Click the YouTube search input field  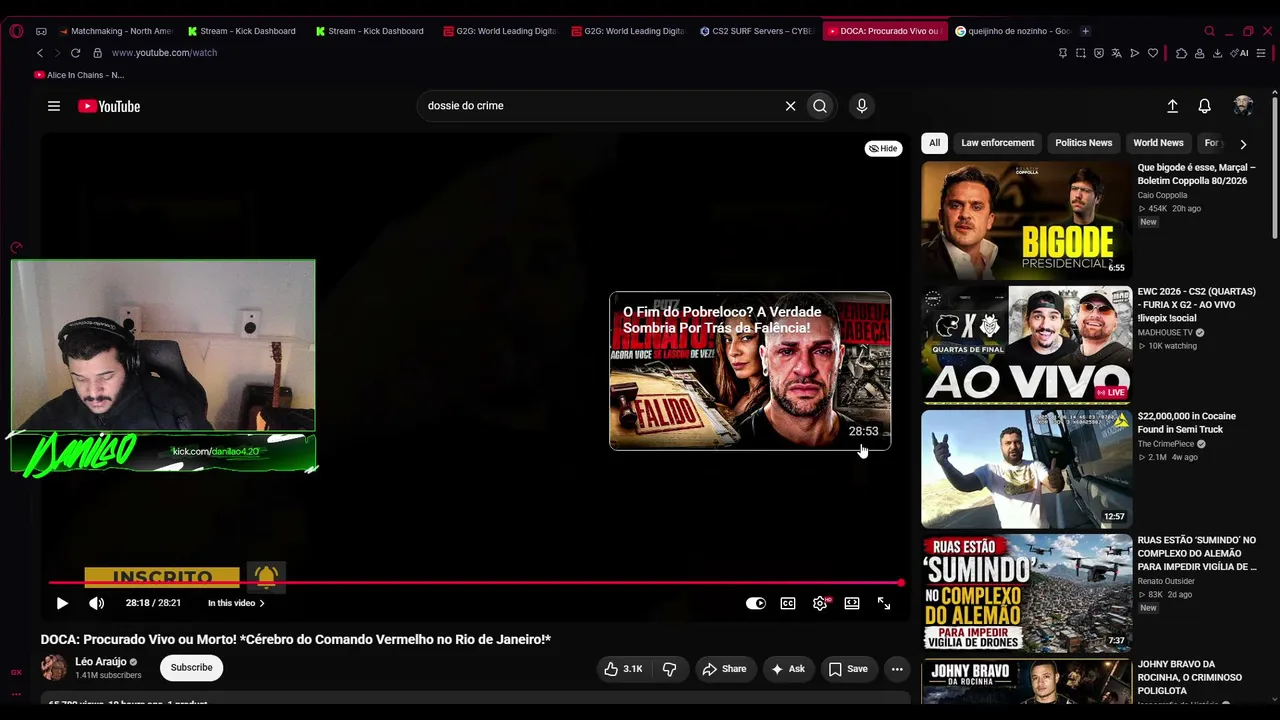(x=603, y=106)
